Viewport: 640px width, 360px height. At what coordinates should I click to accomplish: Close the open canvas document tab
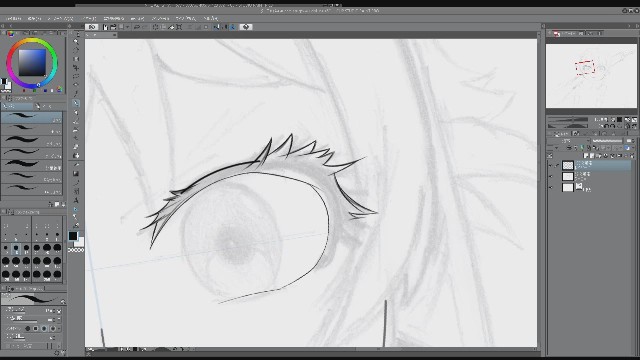(x=114, y=35)
